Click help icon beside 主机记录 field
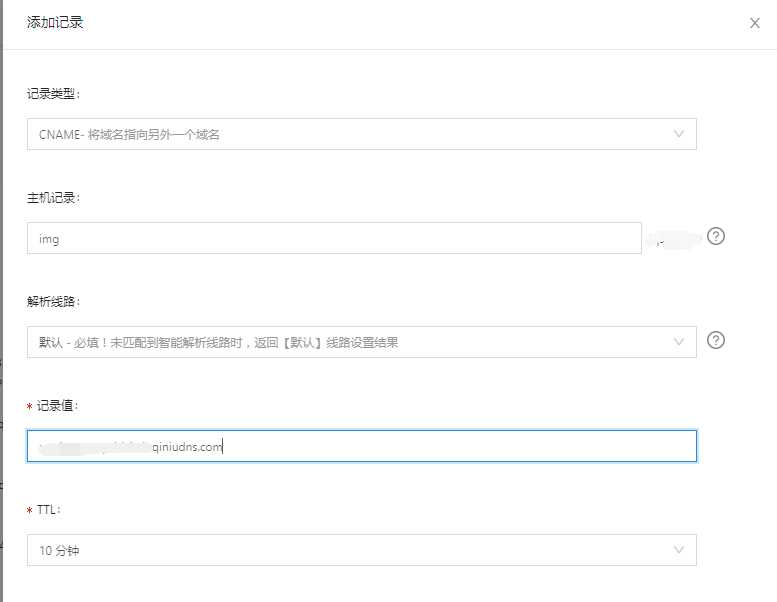The height and width of the screenshot is (602, 777). (715, 237)
